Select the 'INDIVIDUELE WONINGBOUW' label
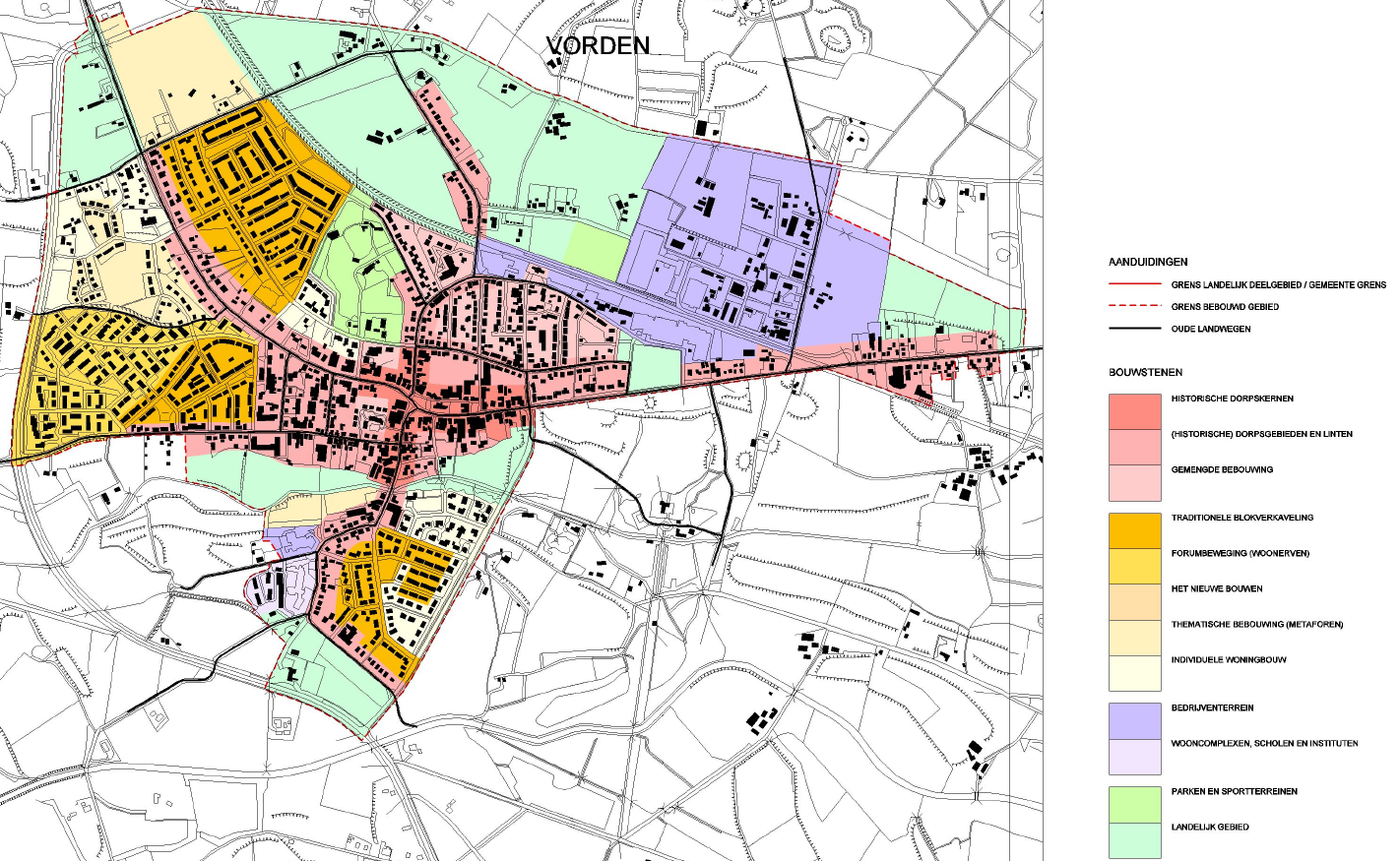The width and height of the screenshot is (1400, 861). tap(1229, 659)
